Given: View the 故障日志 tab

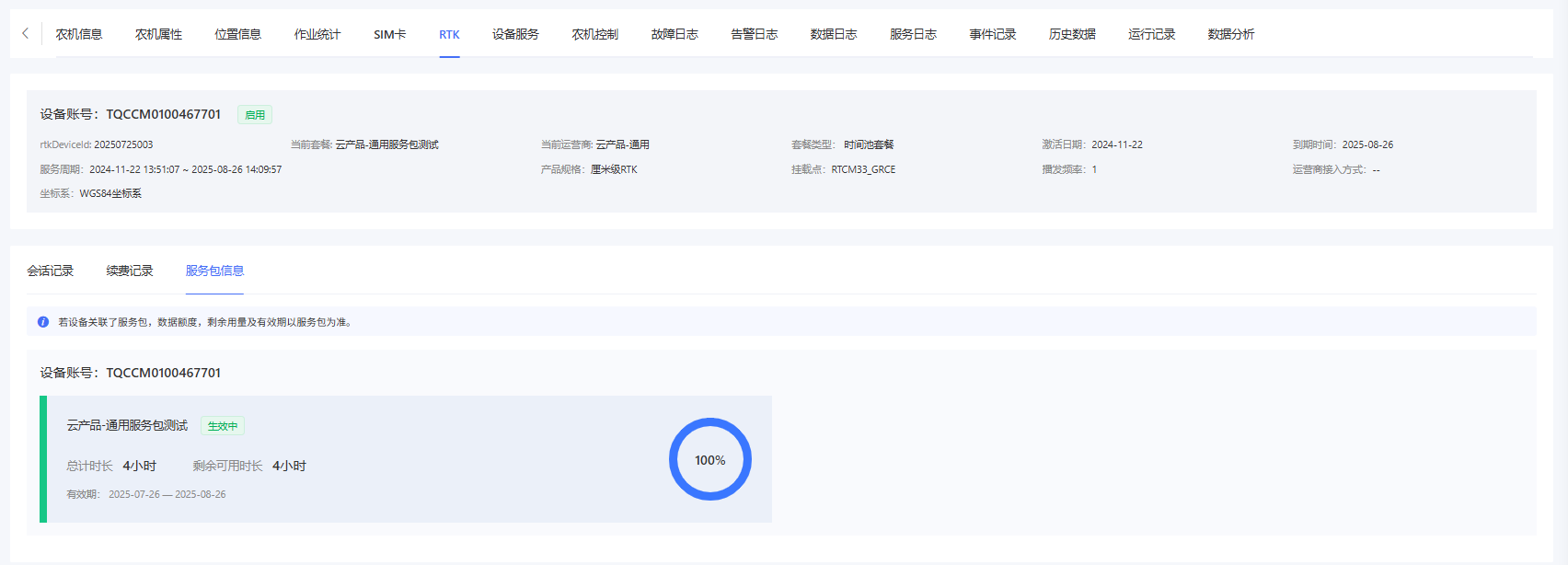Looking at the screenshot, I should click(x=674, y=34).
